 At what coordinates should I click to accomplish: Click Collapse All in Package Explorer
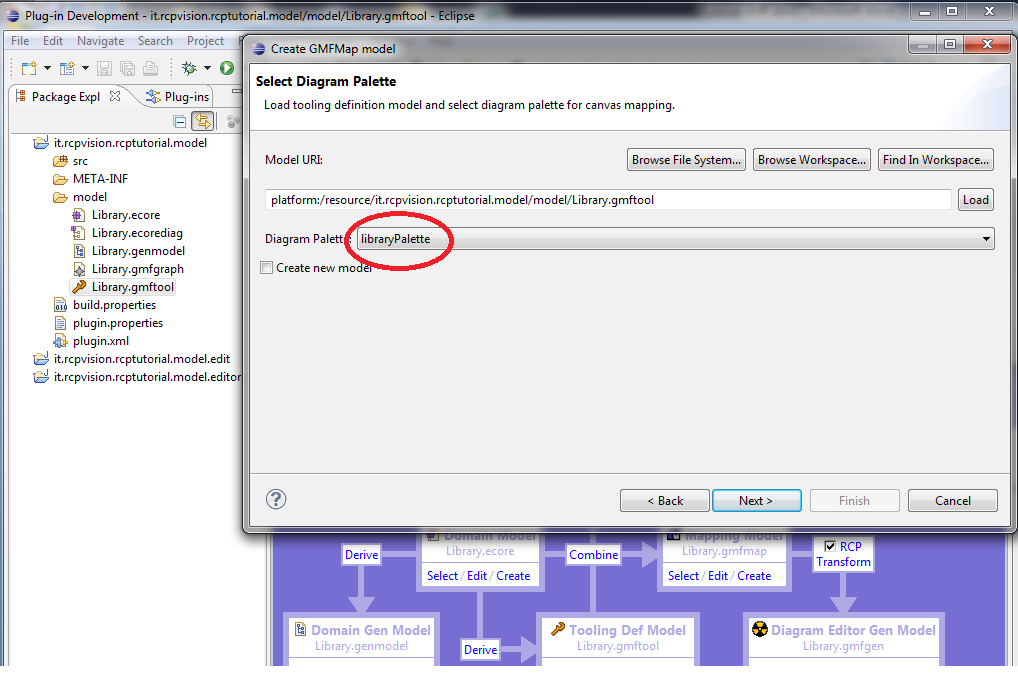(180, 121)
